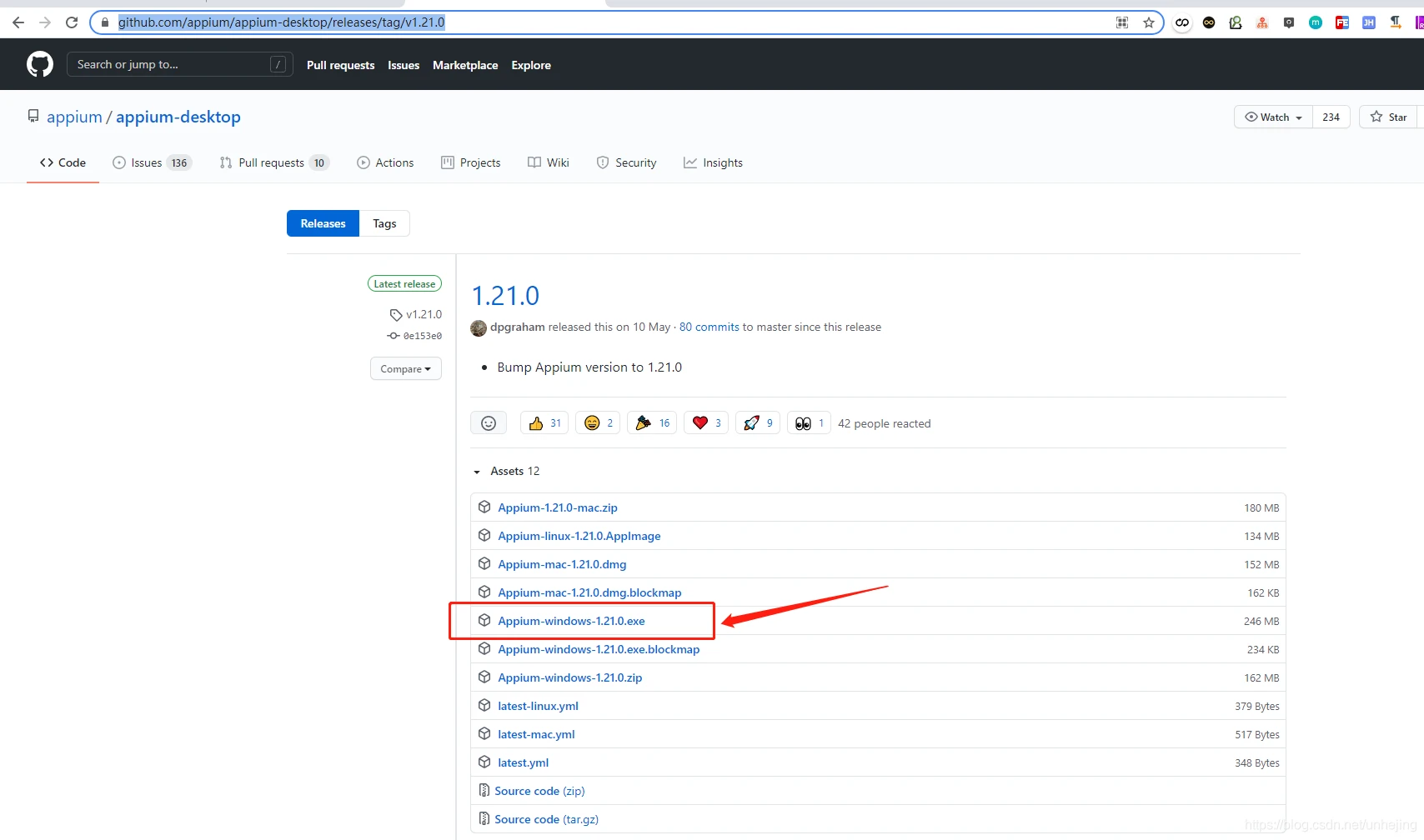Focus the Search or jump to field

(x=180, y=64)
